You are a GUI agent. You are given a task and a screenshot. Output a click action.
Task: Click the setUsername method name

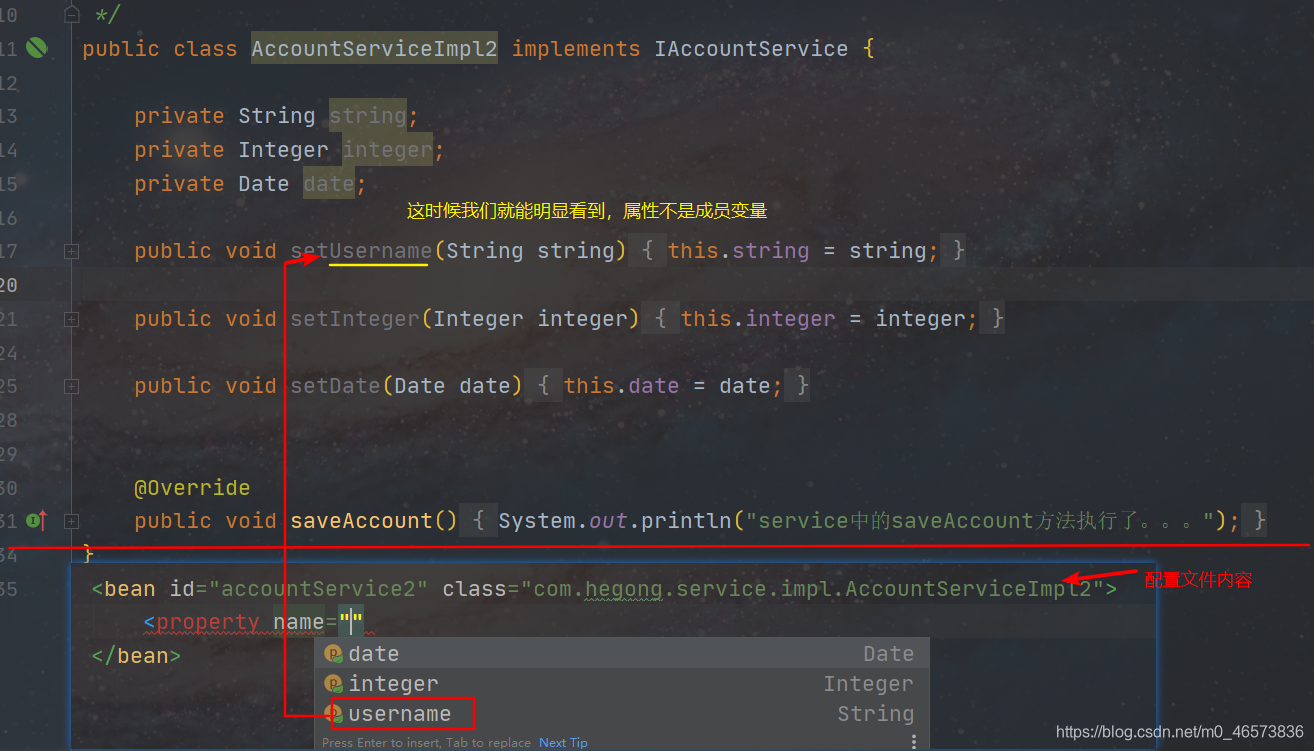pyautogui.click(x=361, y=251)
